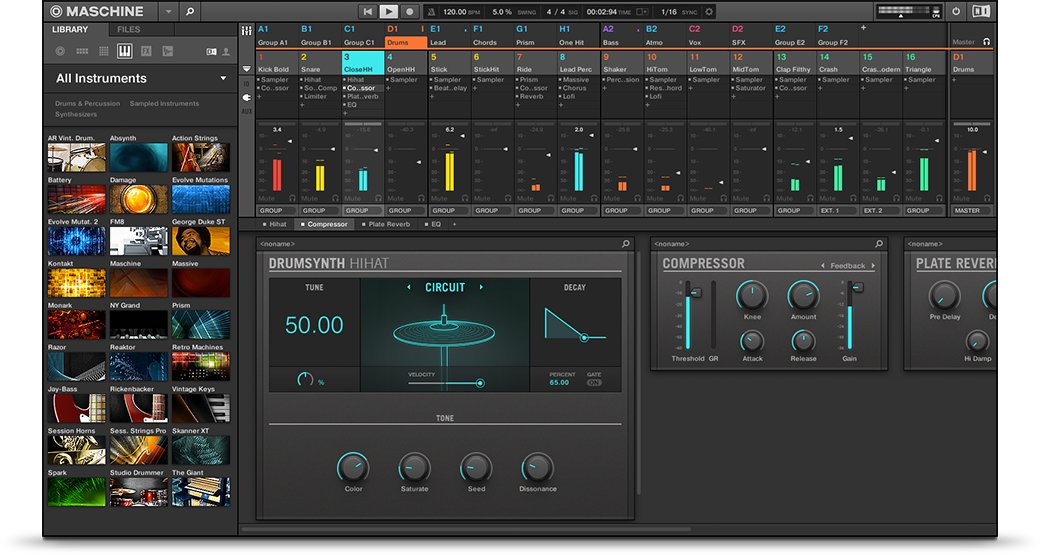The width and height of the screenshot is (1040, 555).
Task: Click the Restart transport button
Action: point(368,12)
